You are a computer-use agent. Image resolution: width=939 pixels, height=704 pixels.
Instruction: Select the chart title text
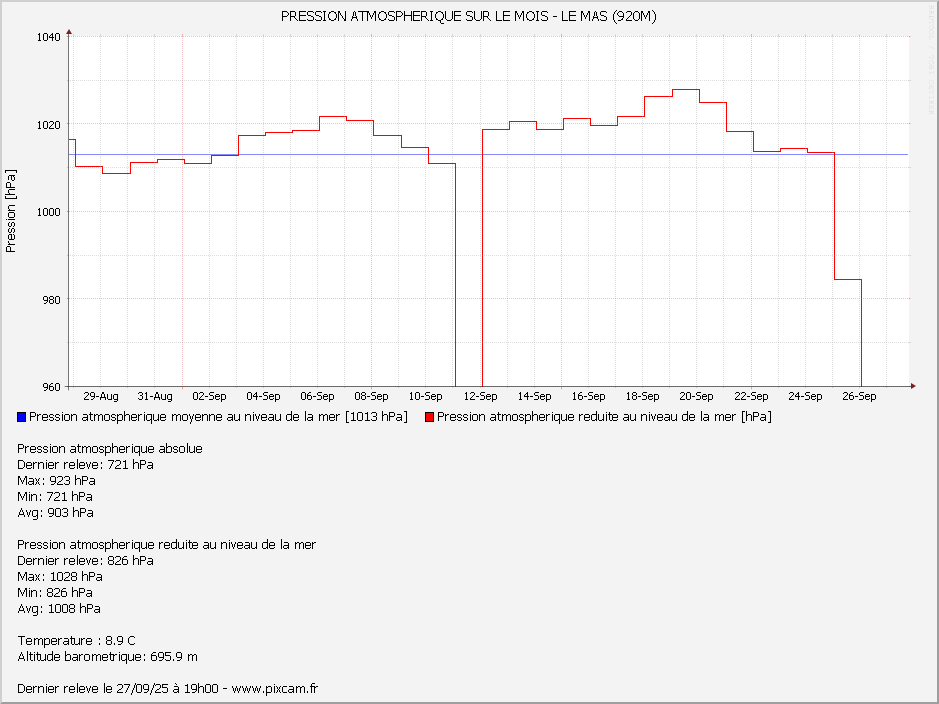tap(469, 16)
